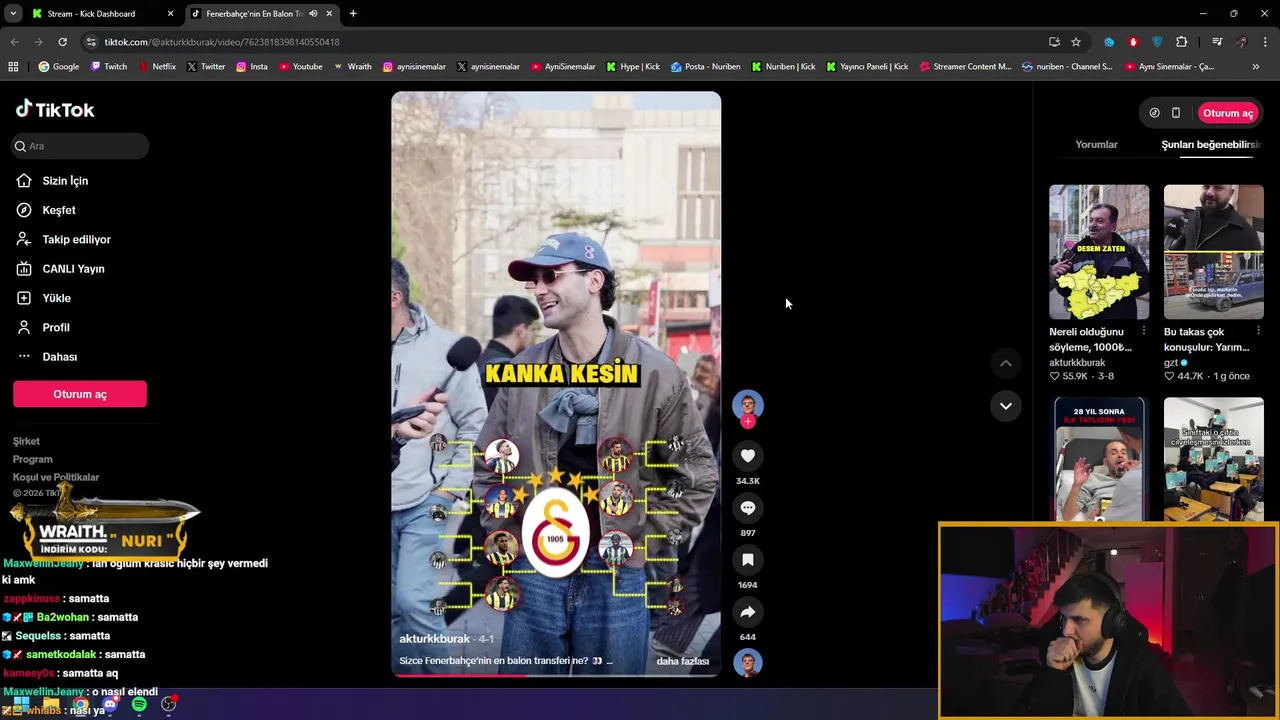
Task: Open the Chrome apps grid icon
Action: tap(13, 67)
